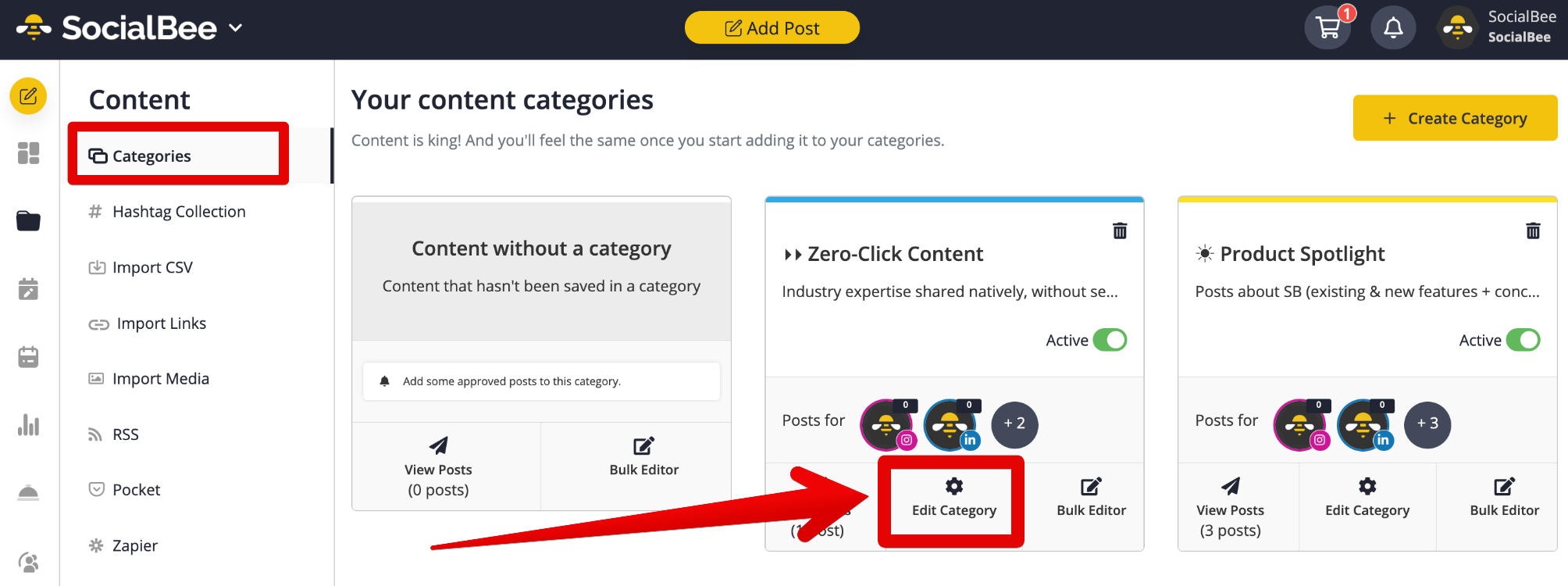Viewport: 1568px width, 586px height.
Task: Expand the +3 profiles for Product Spotlight
Action: pyautogui.click(x=1427, y=424)
